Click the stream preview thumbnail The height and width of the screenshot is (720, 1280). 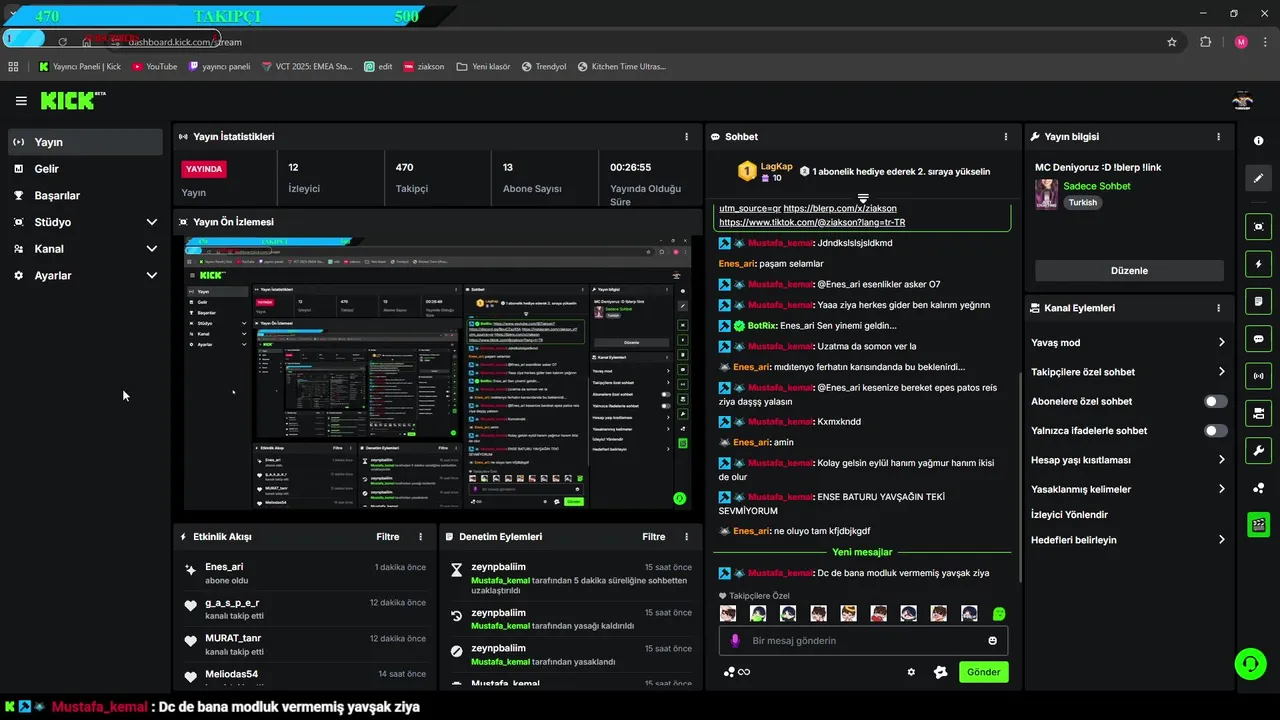438,373
